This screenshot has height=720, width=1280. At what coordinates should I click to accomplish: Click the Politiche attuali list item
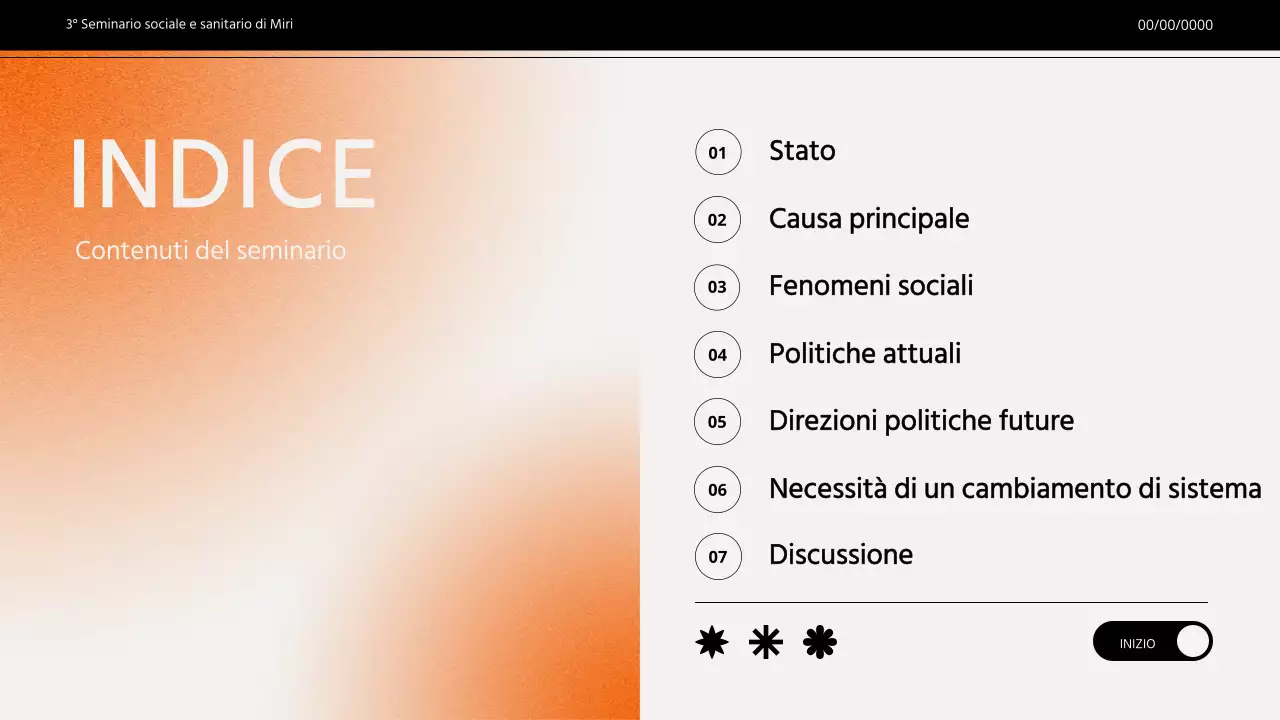tap(865, 353)
